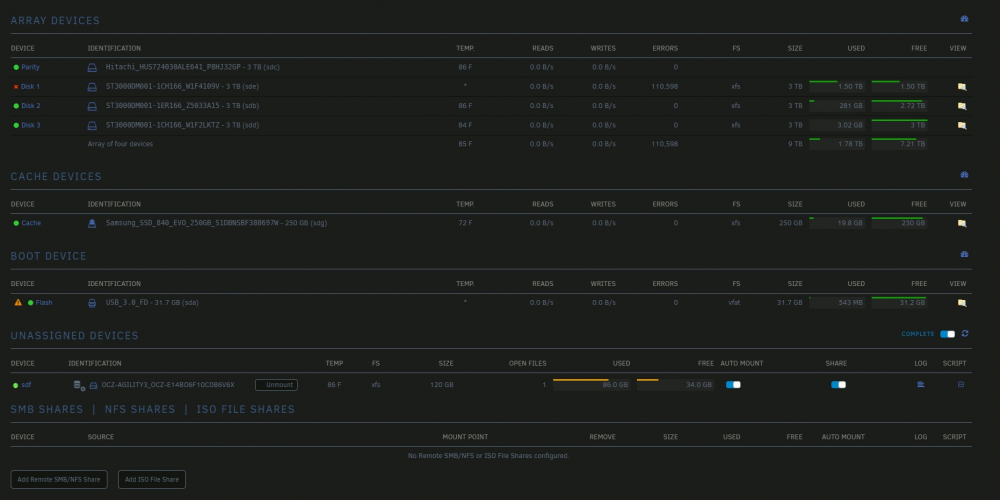
Task: Click the disk settings gear icon for OCZ-AGILITY3
Action: pyautogui.click(x=79, y=385)
